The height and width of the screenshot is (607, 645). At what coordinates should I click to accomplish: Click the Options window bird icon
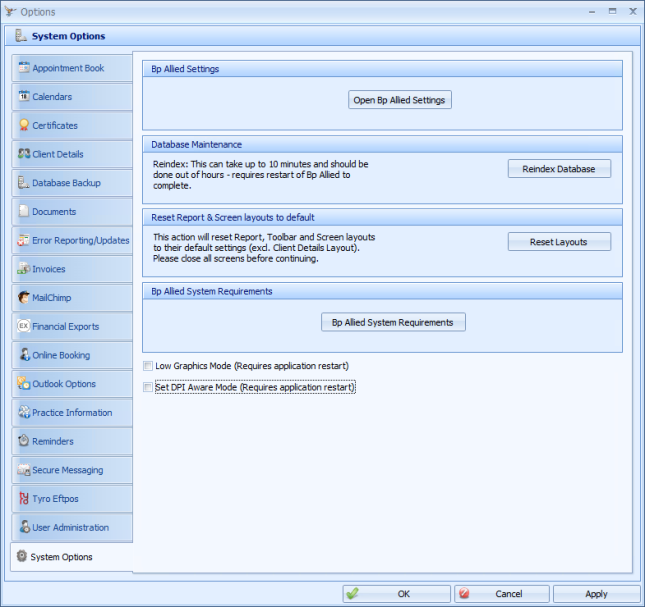(10, 12)
